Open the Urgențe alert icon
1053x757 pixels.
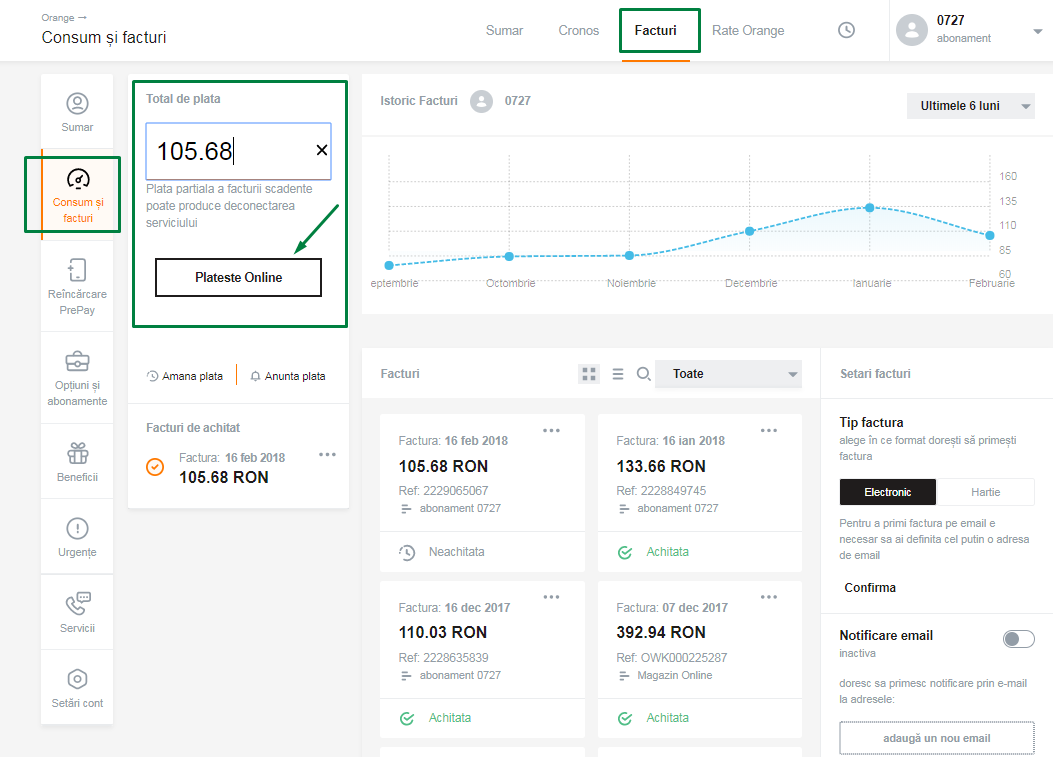click(x=77, y=529)
